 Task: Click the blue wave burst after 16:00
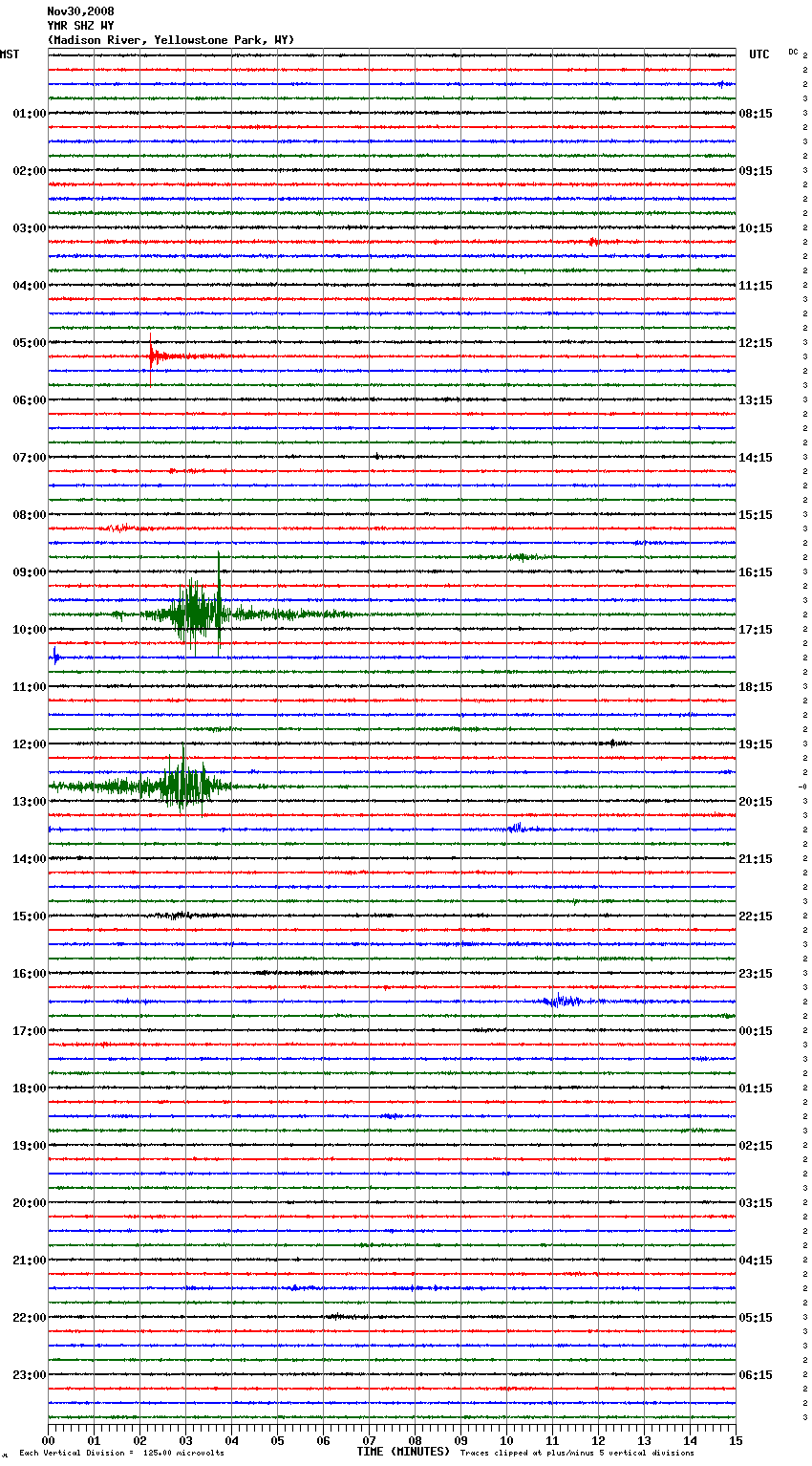click(564, 1002)
